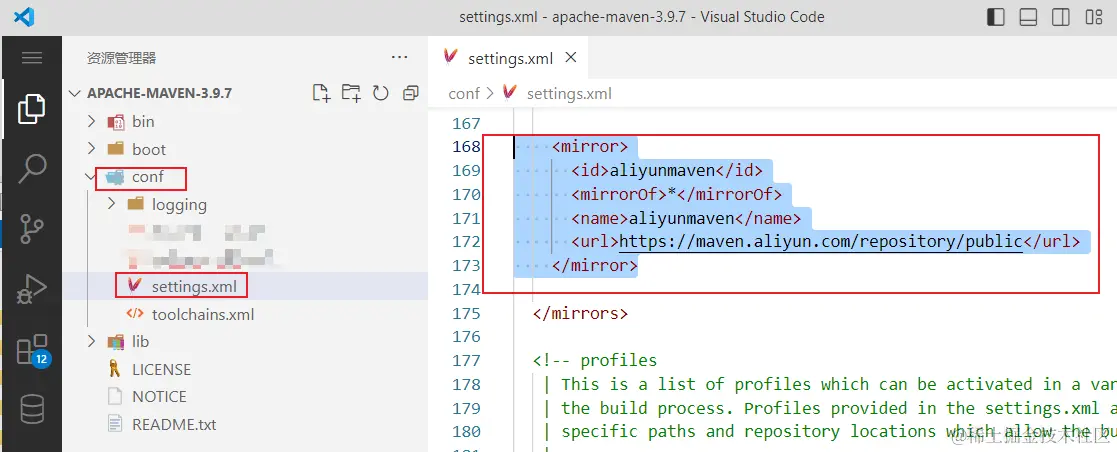Toggle secondary side bar layout icon
This screenshot has height=452, width=1117.
[x=1061, y=17]
